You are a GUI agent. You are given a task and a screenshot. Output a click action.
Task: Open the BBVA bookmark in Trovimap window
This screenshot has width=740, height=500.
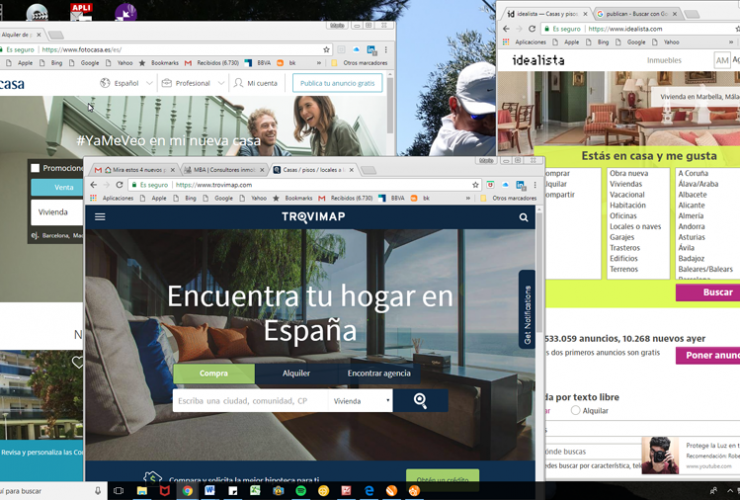pos(393,198)
